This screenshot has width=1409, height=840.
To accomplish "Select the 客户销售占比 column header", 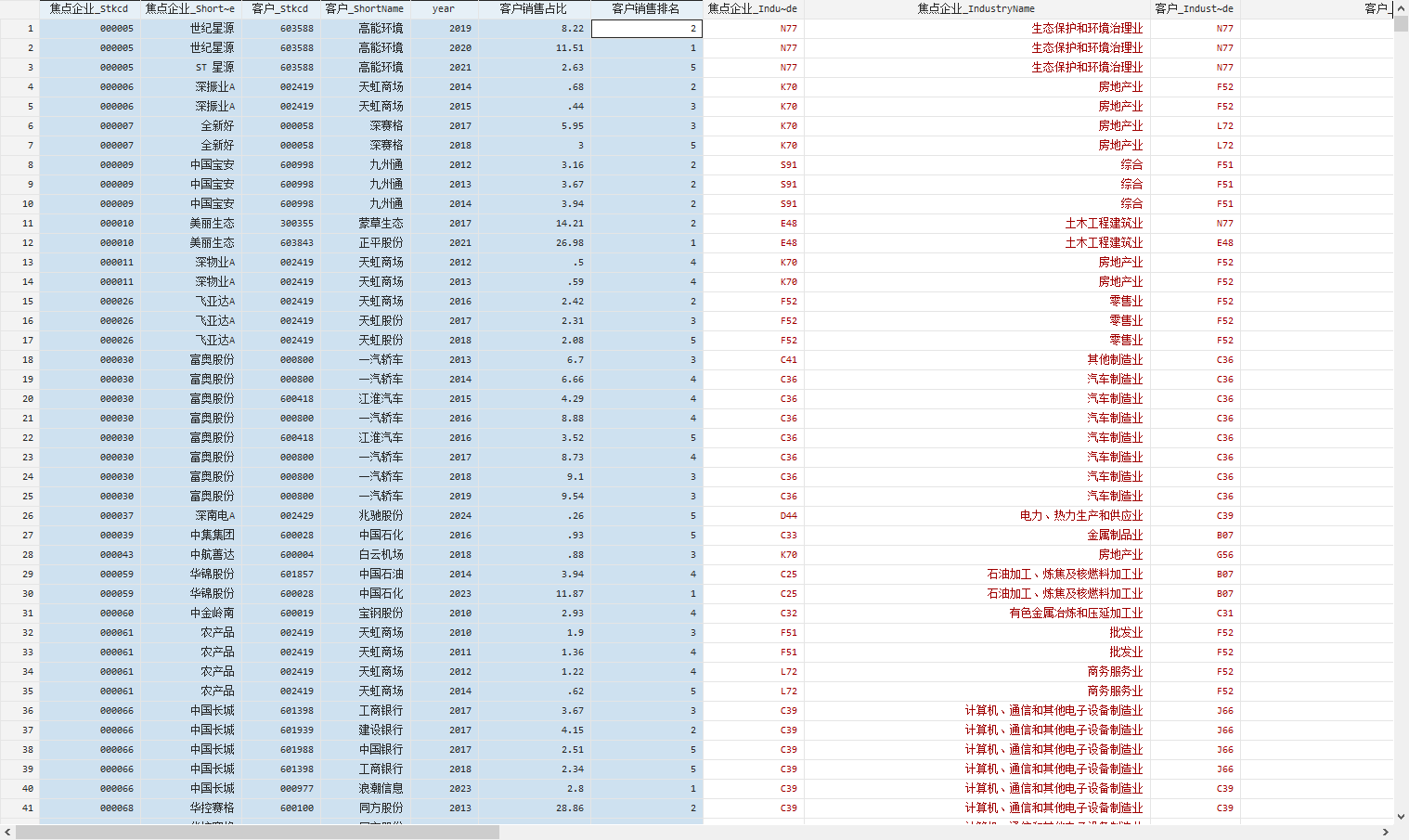I will pyautogui.click(x=533, y=8).
